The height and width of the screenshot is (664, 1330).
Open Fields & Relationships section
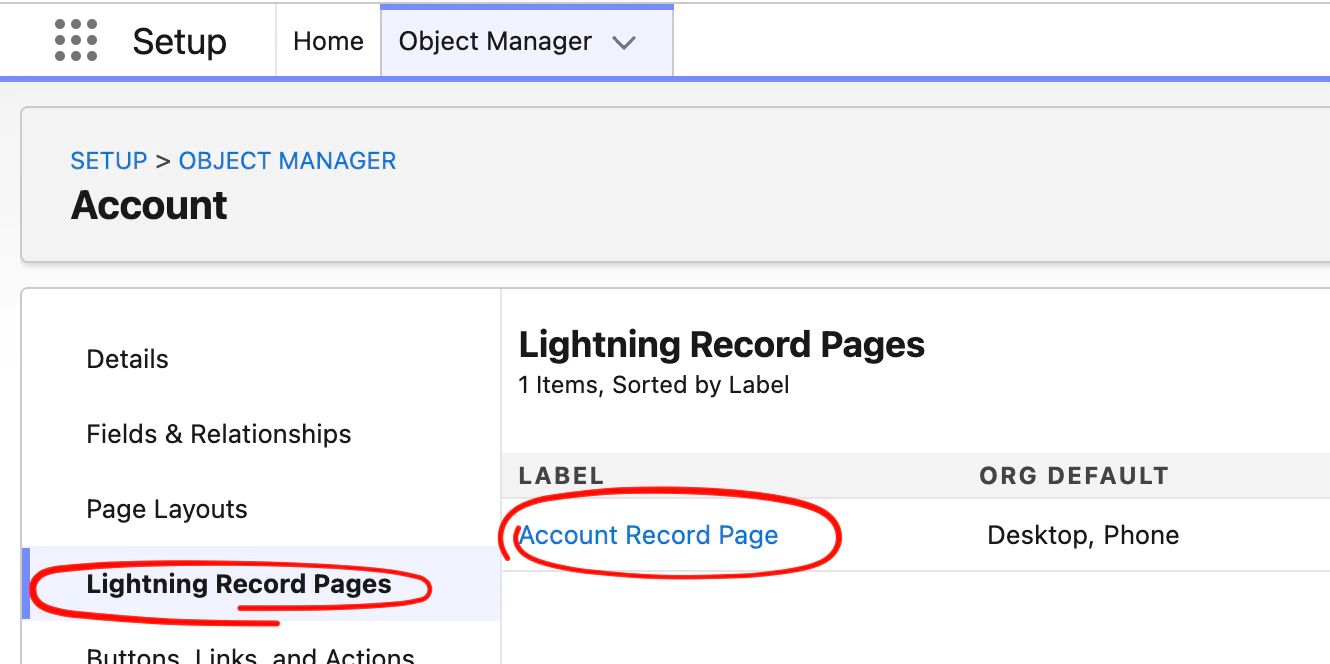point(219,434)
